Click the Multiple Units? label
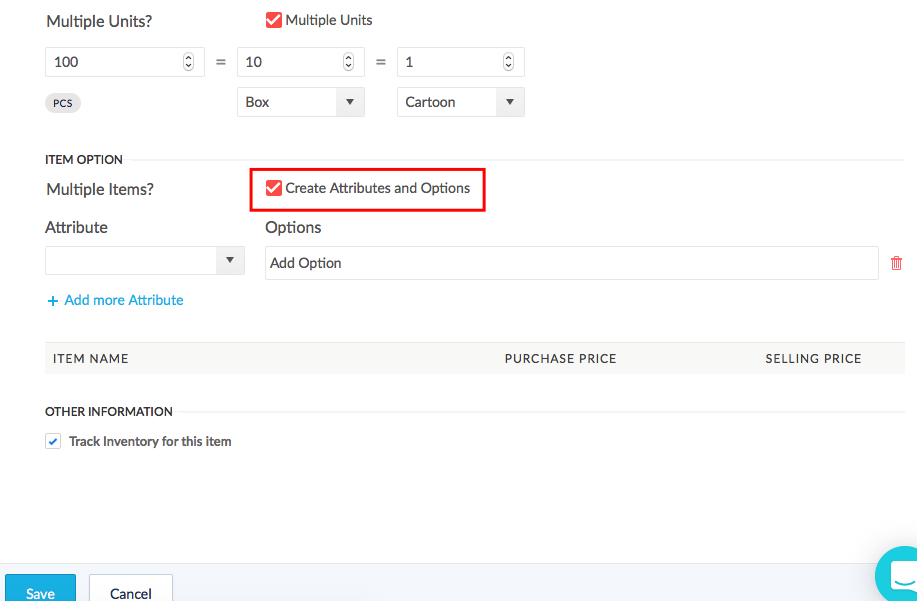 [x=99, y=21]
